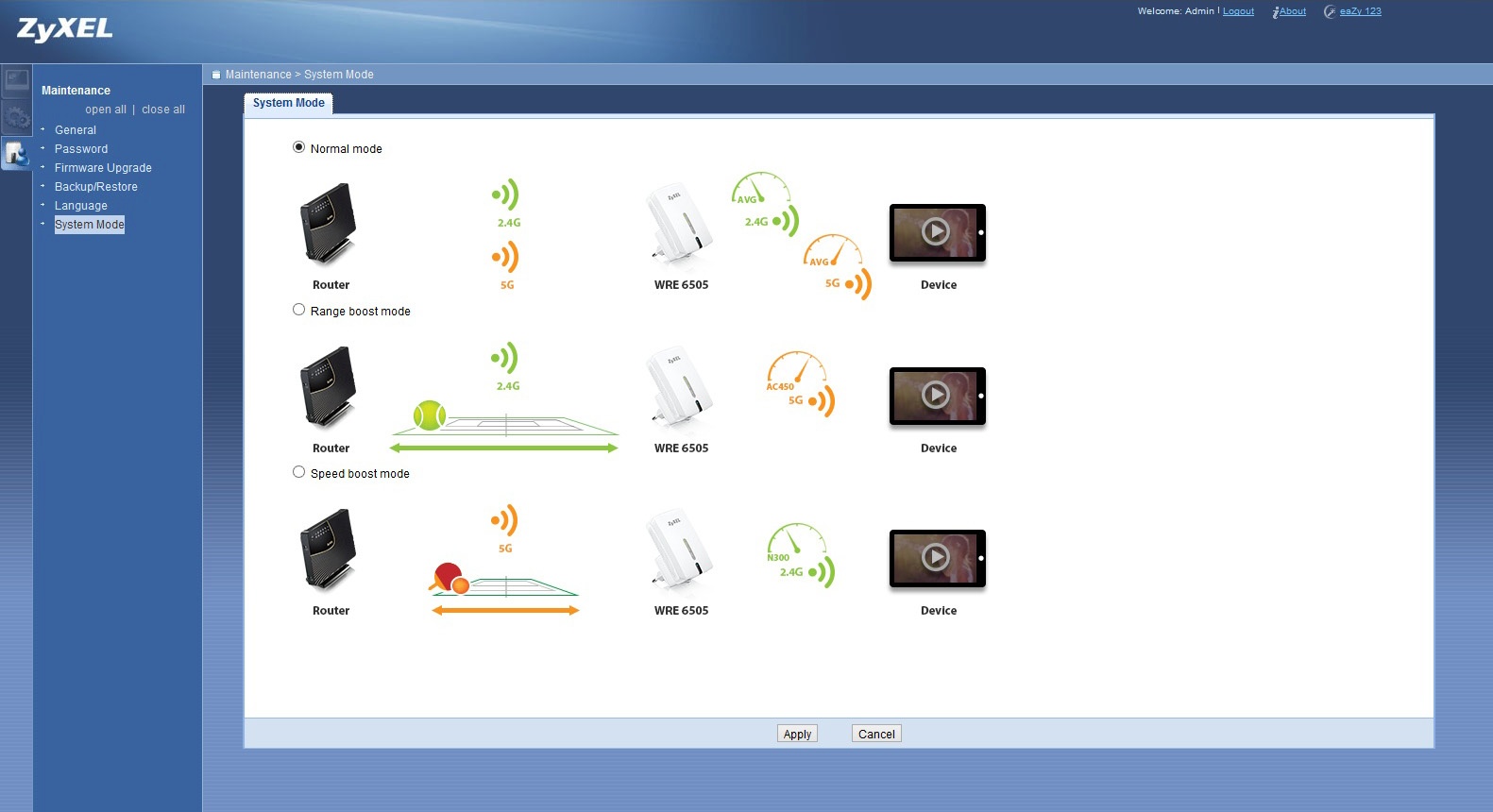Screen dimensions: 1493x812
Task: Click close all to collapse menus
Action: [163, 110]
